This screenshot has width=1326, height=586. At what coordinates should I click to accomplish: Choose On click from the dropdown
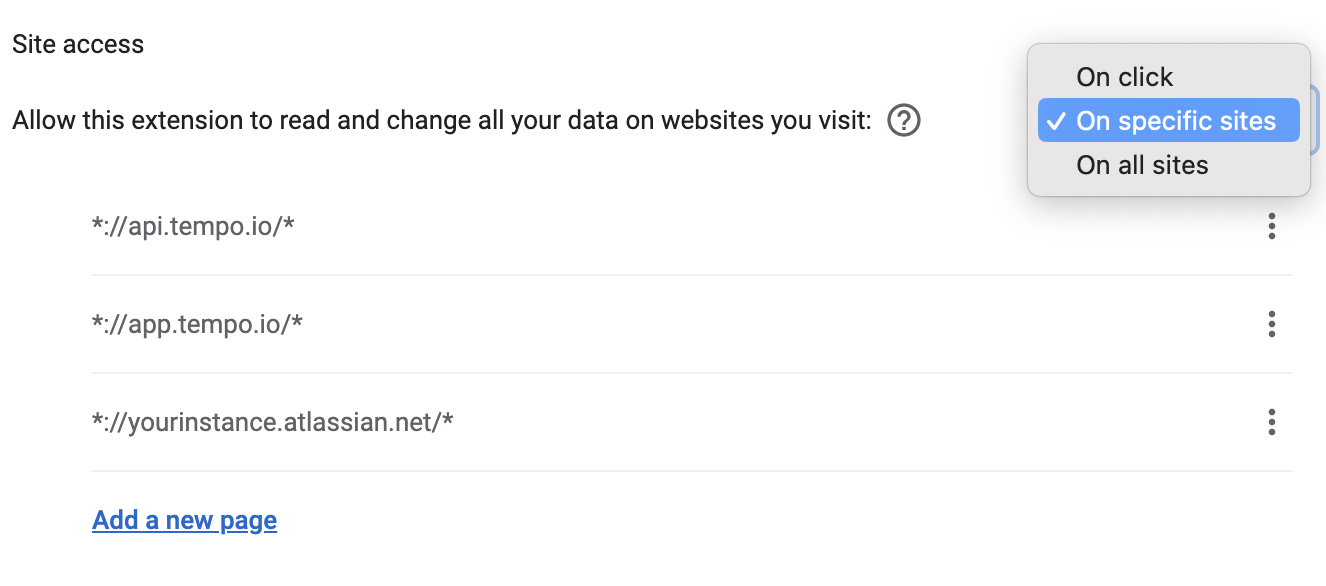(1123, 76)
